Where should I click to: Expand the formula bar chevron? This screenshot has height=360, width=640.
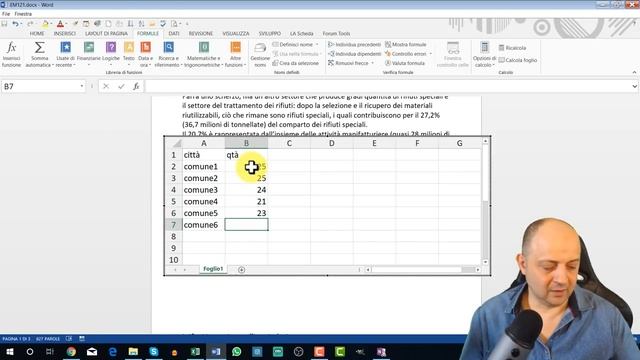pos(634,86)
